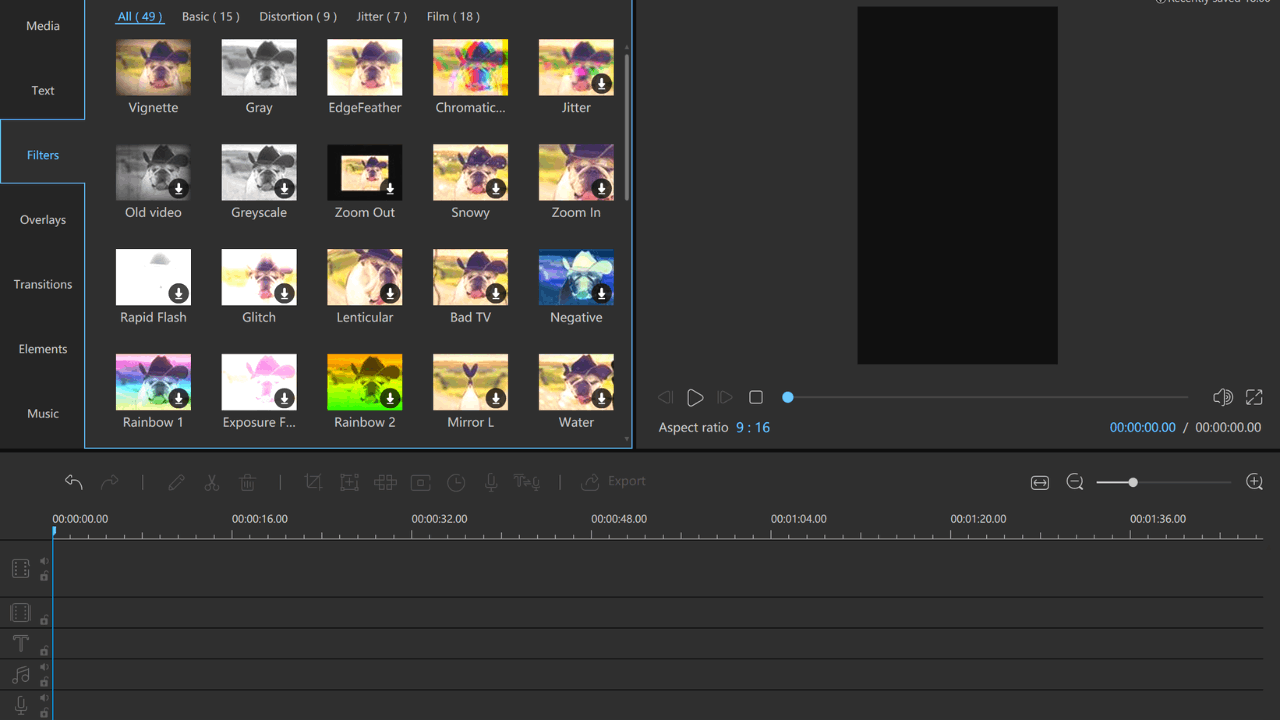Image resolution: width=1280 pixels, height=720 pixels.
Task: Click the preview volume speaker icon
Action: click(x=1222, y=398)
